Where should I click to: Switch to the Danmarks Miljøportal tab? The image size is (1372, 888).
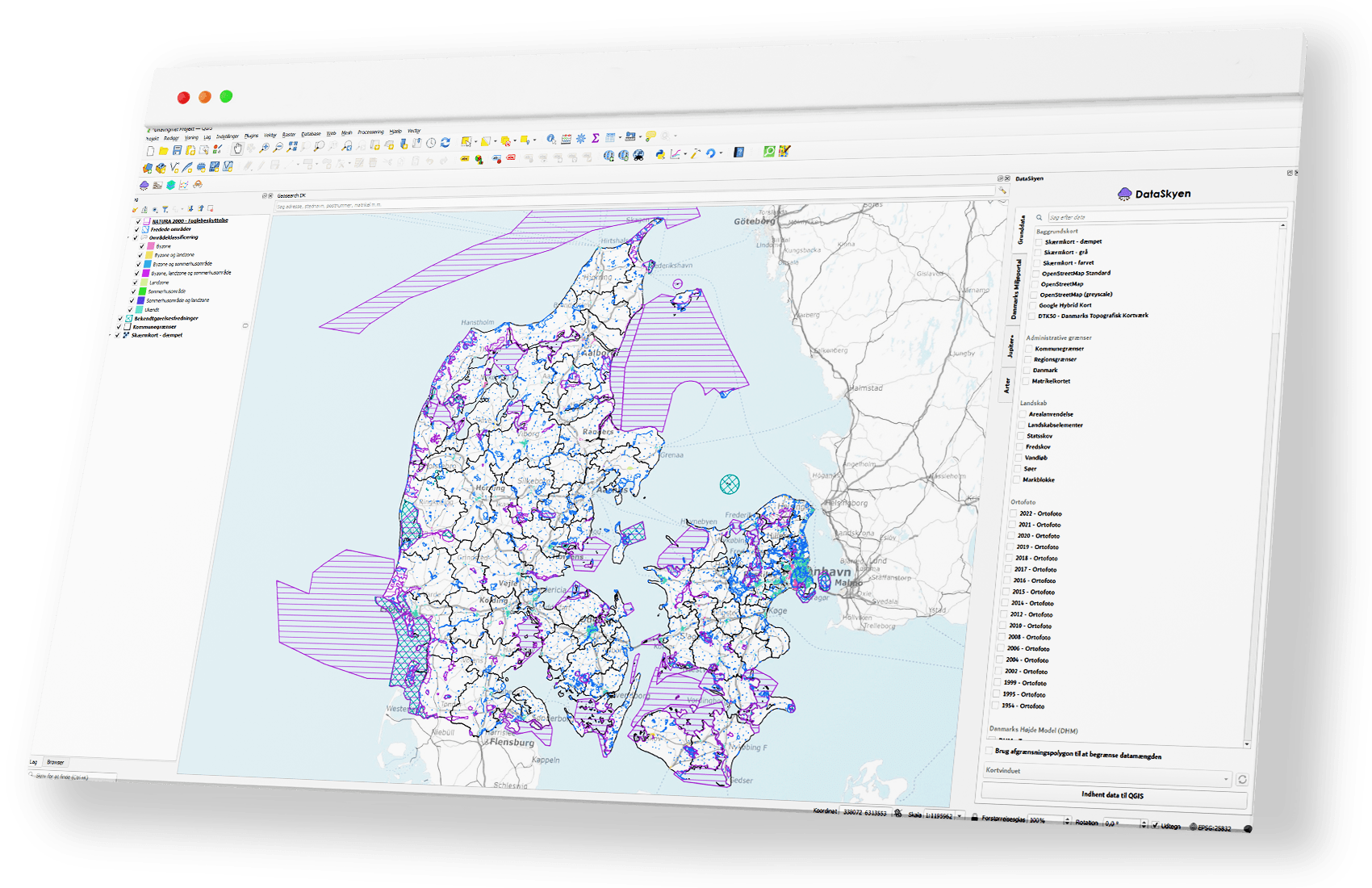(1017, 289)
